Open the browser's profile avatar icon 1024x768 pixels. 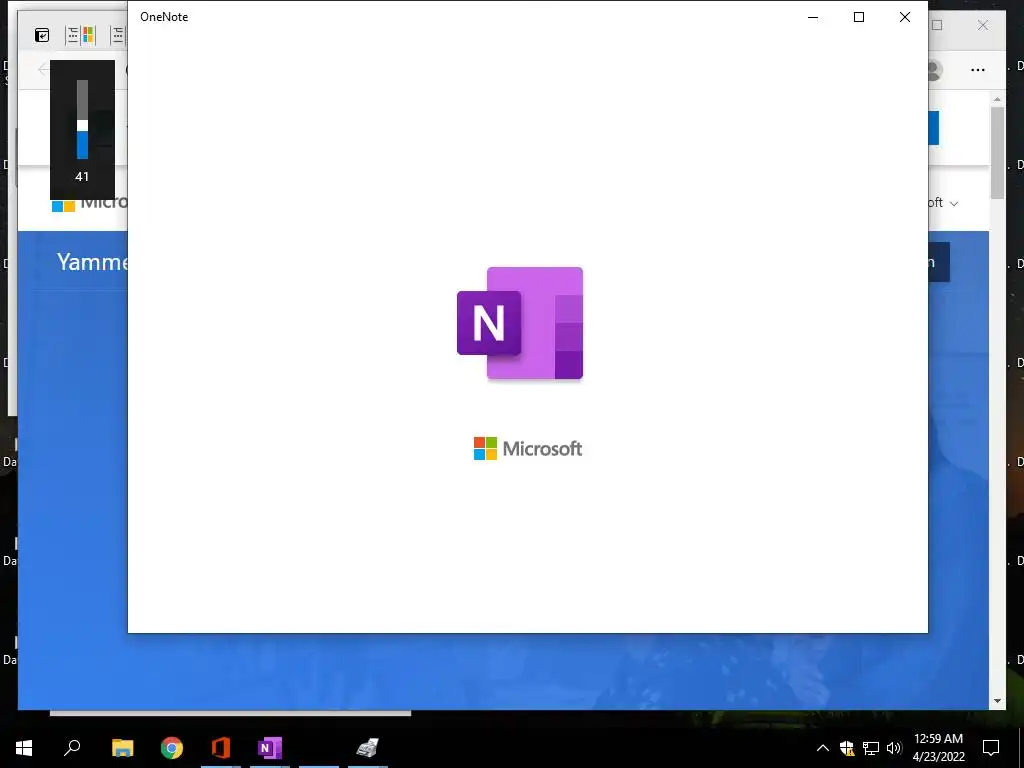point(934,70)
